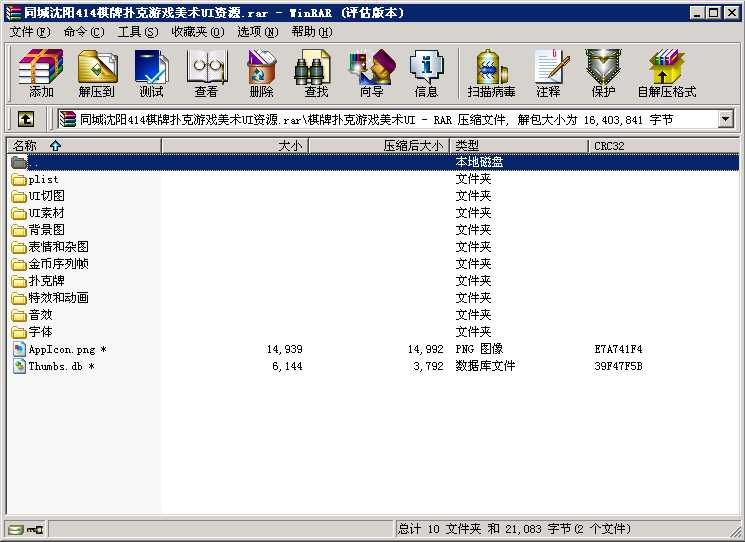This screenshot has width=745, height=542.
Task: Open the 文件(F) menu
Action: click(x=30, y=32)
